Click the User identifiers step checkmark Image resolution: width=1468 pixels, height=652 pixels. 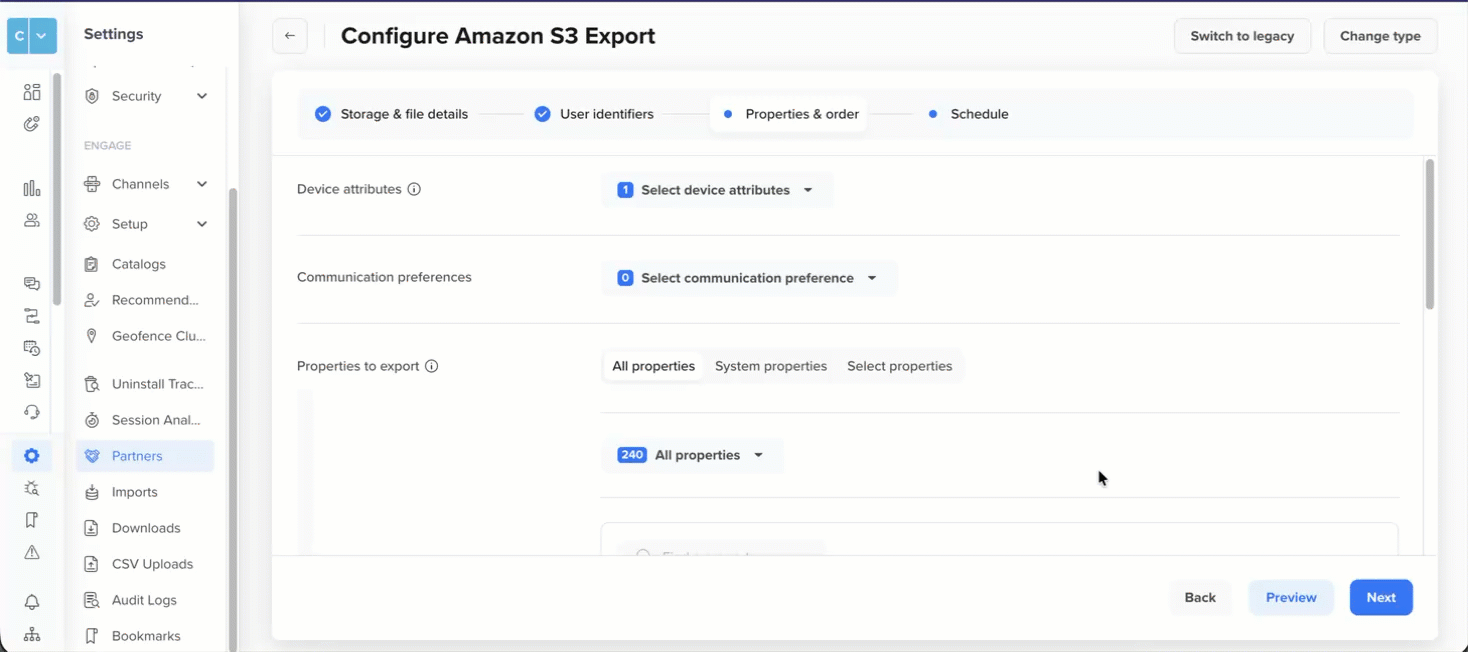[x=542, y=114]
